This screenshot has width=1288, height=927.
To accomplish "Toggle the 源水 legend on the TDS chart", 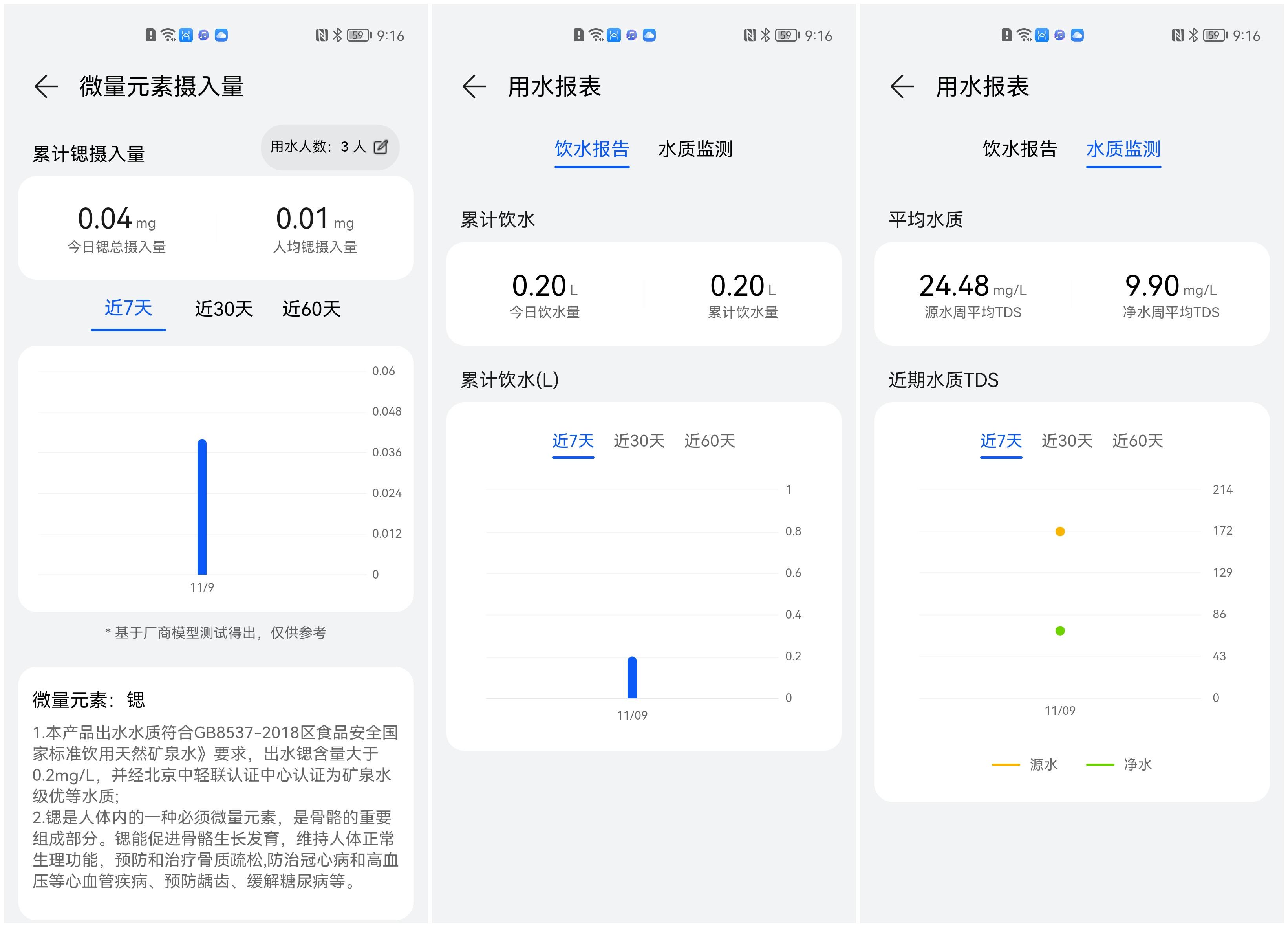I will pos(1026,764).
